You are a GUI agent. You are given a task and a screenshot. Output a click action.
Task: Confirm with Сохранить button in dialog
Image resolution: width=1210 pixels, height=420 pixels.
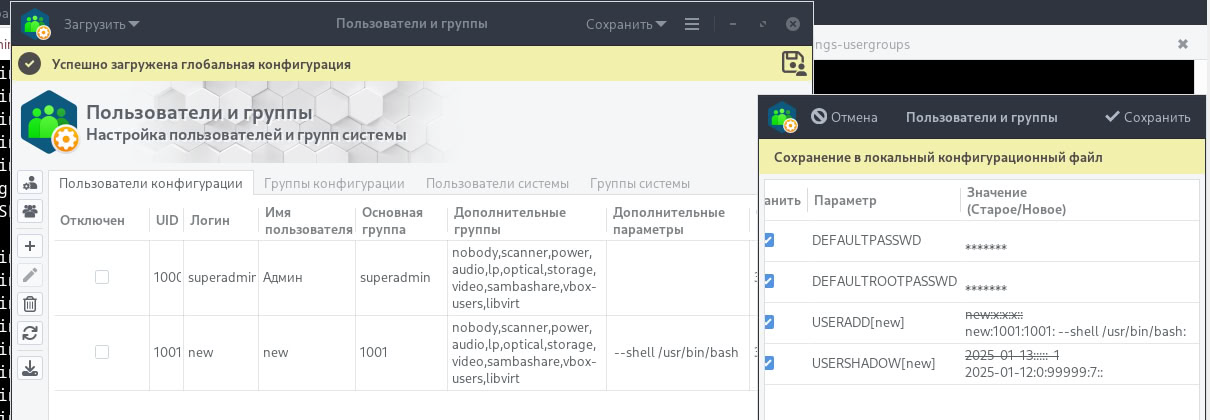(x=1147, y=117)
